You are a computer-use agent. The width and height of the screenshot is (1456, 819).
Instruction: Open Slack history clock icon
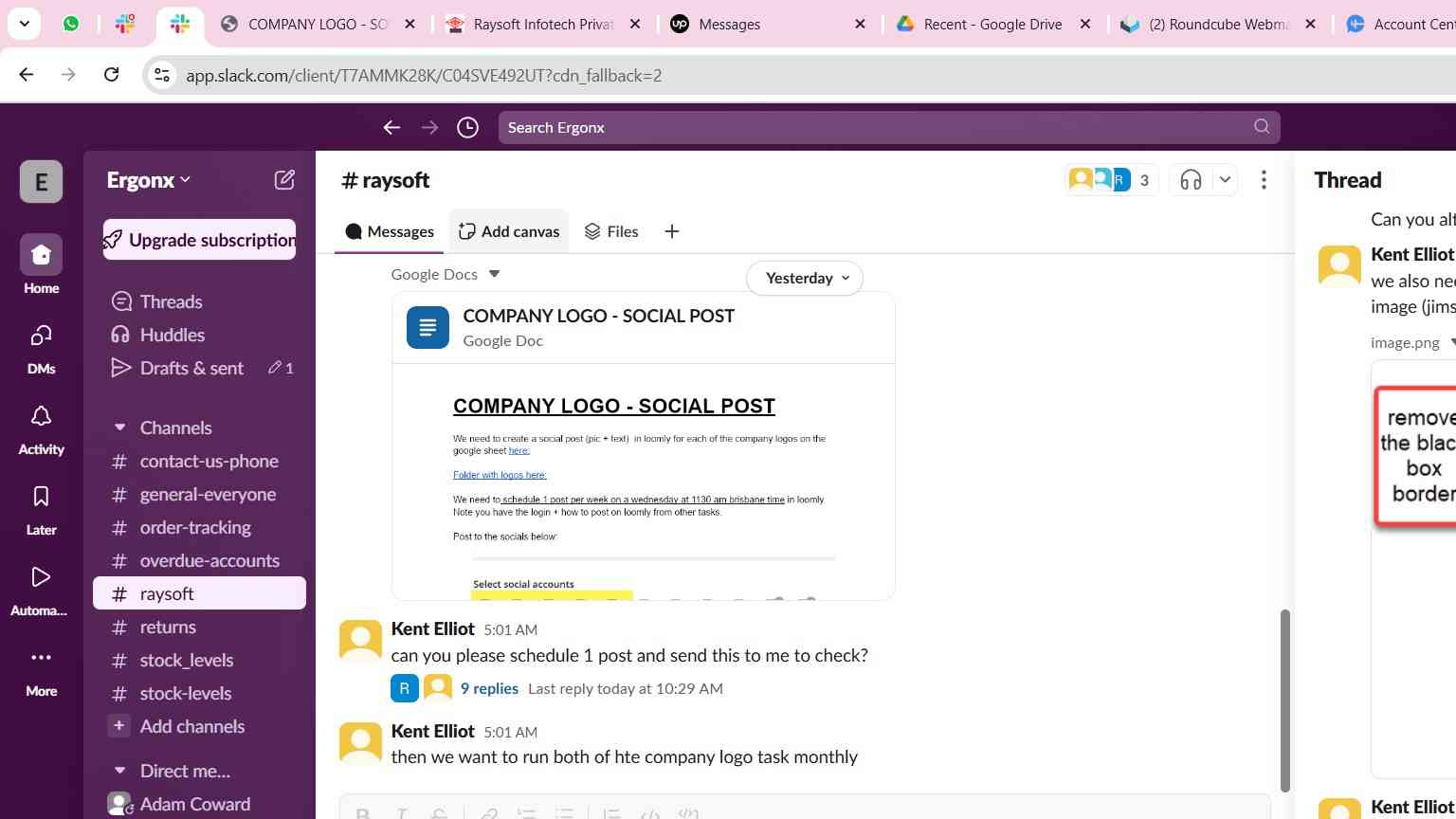tap(467, 127)
